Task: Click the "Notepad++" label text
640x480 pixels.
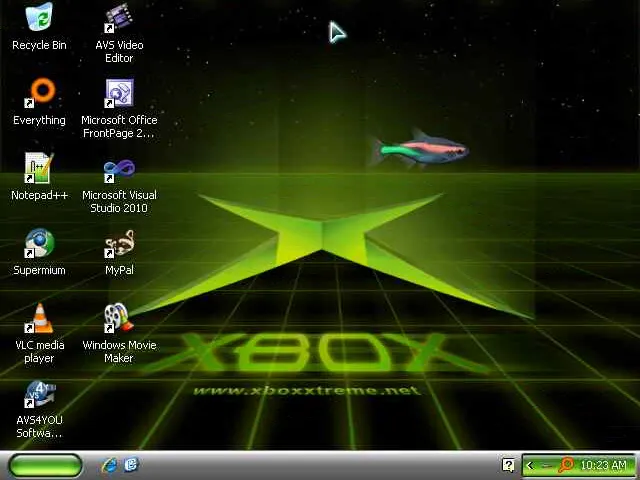Action: coord(39,195)
